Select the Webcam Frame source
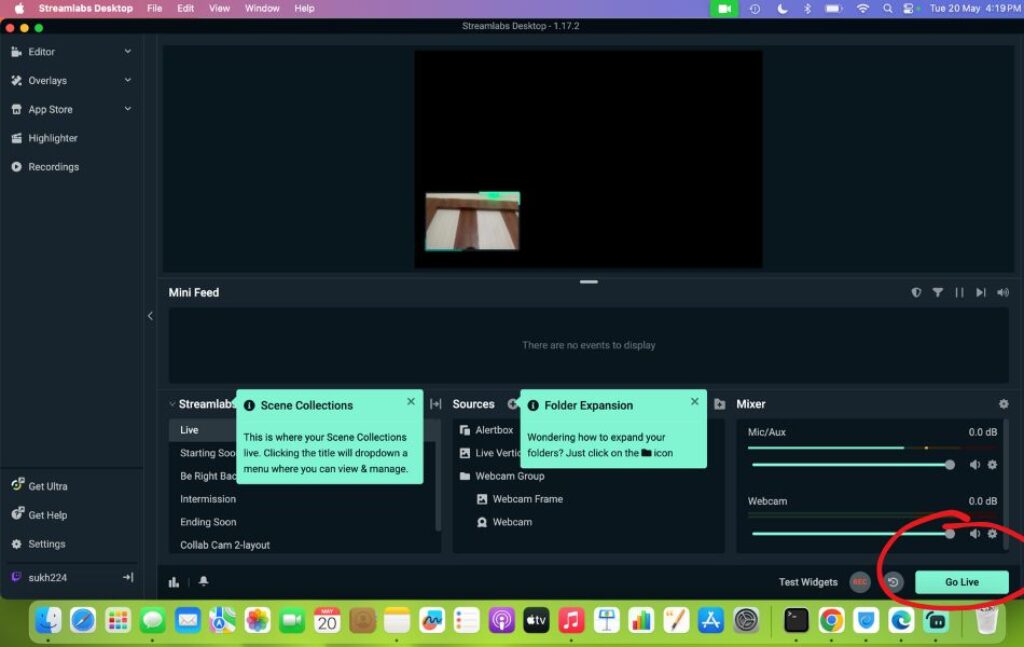This screenshot has height=647, width=1024. [x=527, y=499]
